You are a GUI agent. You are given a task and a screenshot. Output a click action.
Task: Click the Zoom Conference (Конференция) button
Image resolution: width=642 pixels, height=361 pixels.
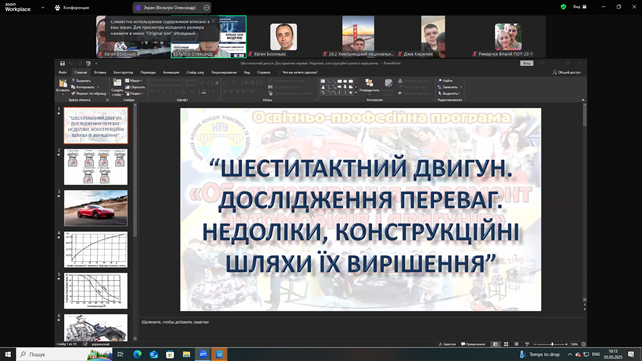pyautogui.click(x=72, y=7)
